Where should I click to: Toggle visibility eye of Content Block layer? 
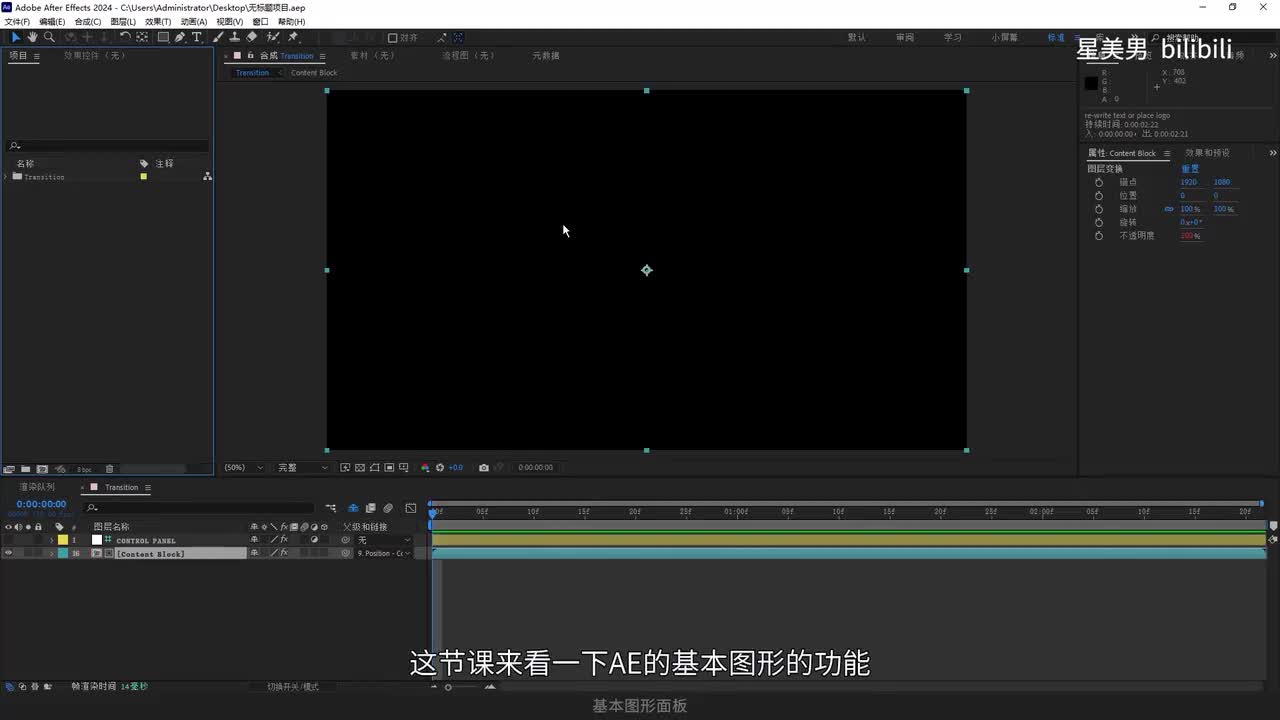pos(9,553)
